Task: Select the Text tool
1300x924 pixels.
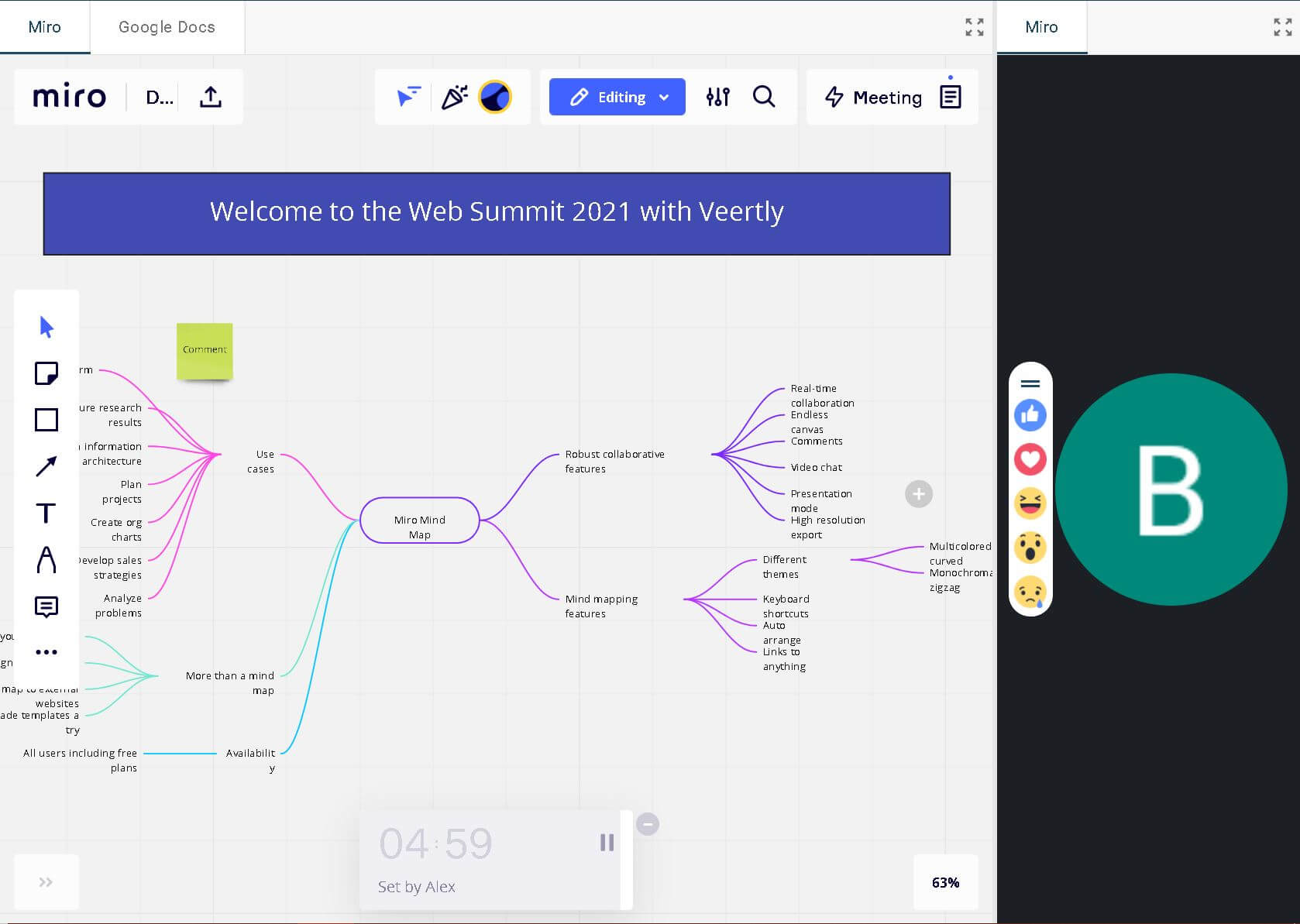Action: tap(46, 513)
